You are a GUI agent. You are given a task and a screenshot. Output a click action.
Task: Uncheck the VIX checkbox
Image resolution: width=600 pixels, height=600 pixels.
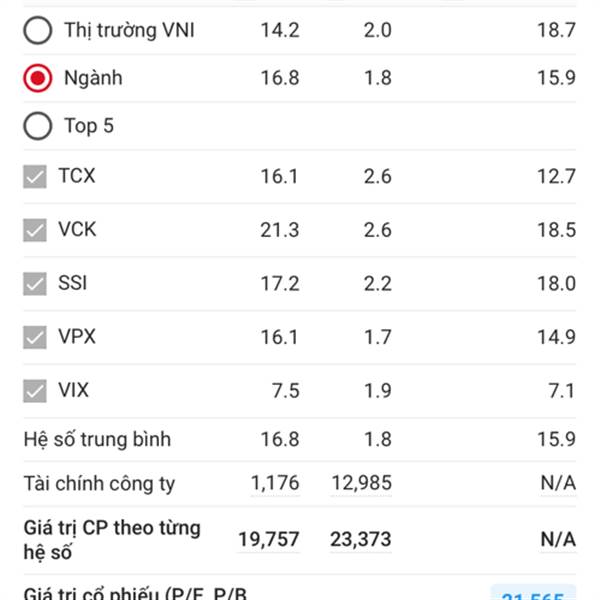click(36, 391)
